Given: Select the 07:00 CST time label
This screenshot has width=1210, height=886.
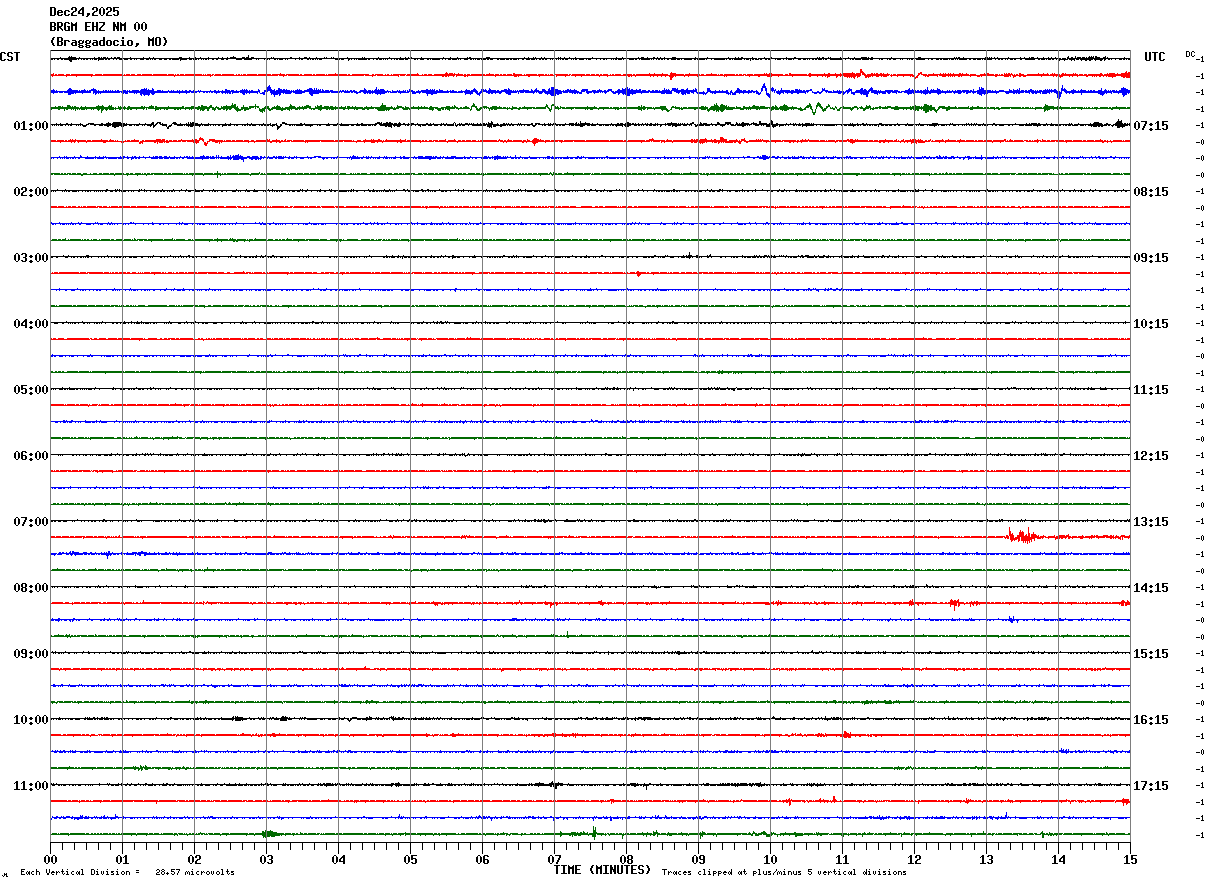Looking at the screenshot, I should tap(30, 521).
